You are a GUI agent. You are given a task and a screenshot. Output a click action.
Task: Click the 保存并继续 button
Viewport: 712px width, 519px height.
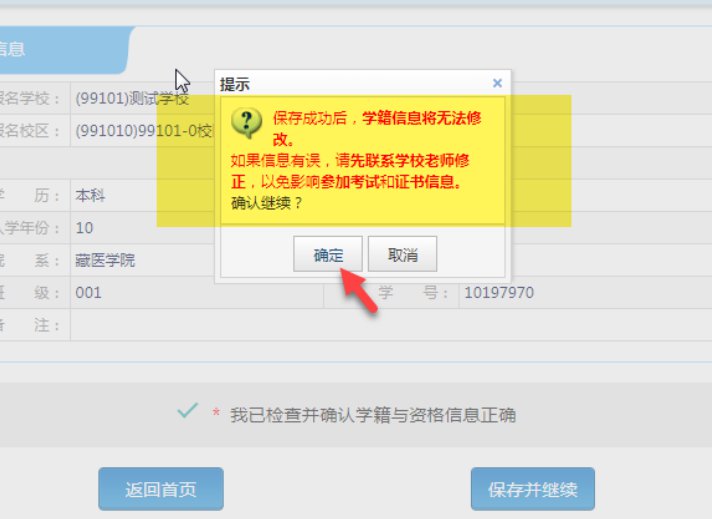[x=533, y=489]
